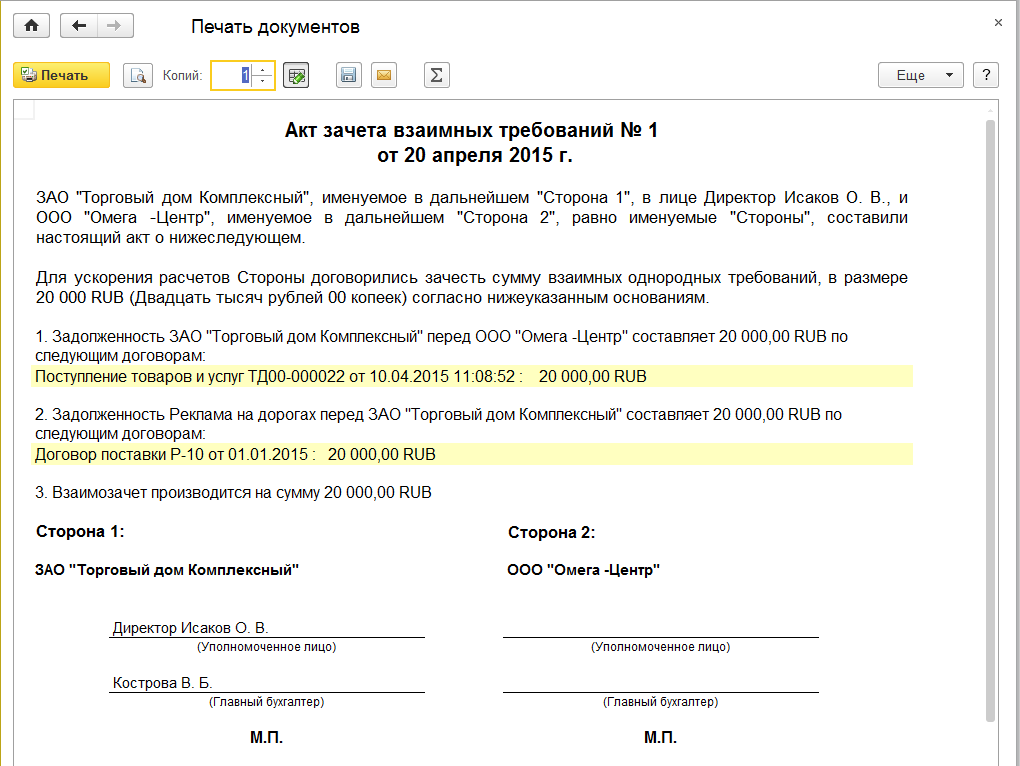This screenshot has width=1020, height=766.
Task: Open help with the question mark button
Action: point(986,75)
